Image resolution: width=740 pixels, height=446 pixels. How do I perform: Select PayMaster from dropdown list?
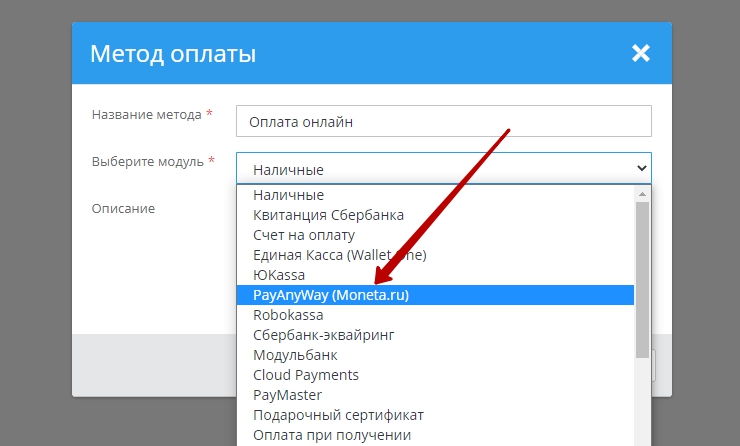[x=289, y=395]
